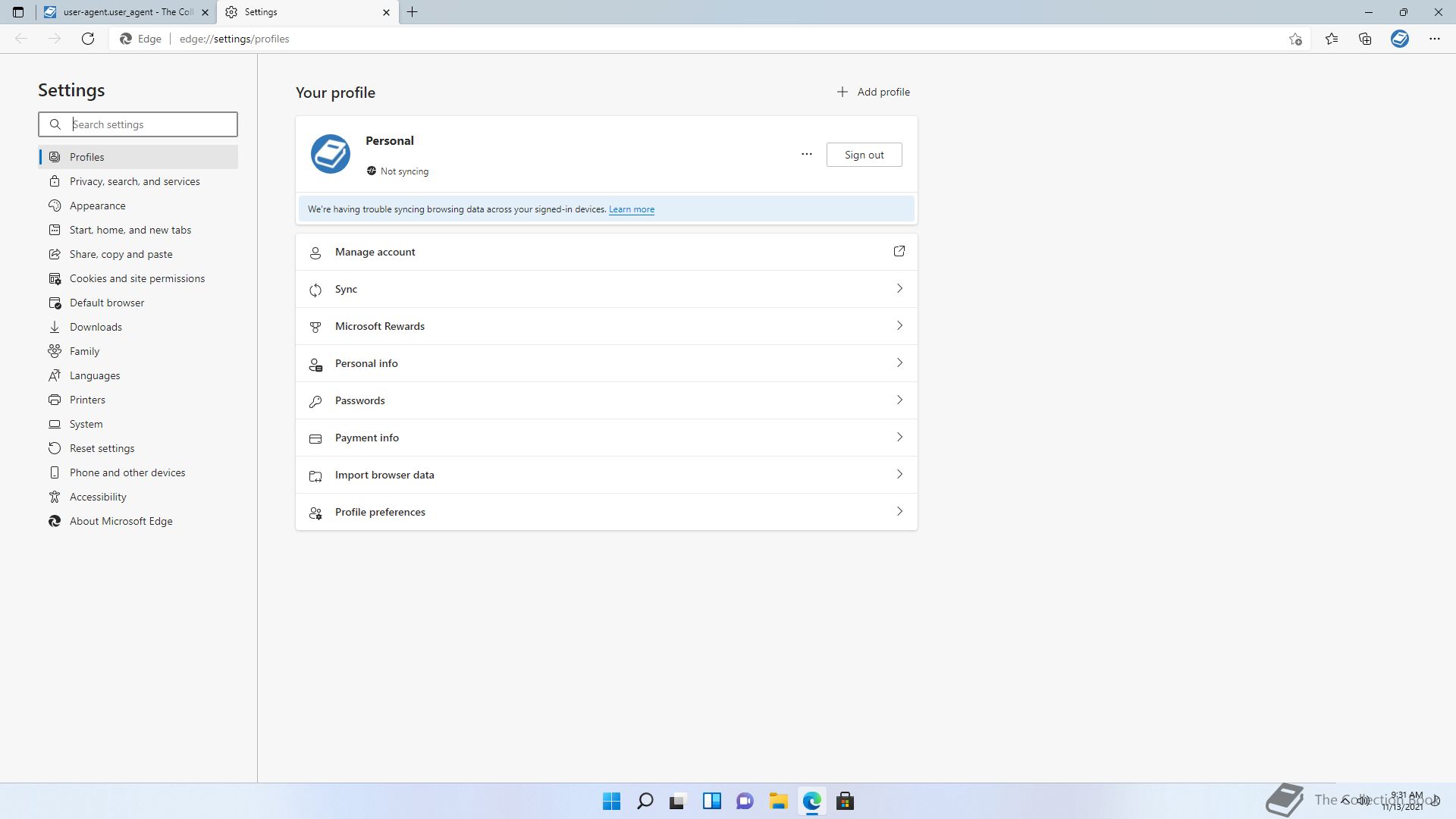
Task: Go to Languages settings
Action: point(138,375)
